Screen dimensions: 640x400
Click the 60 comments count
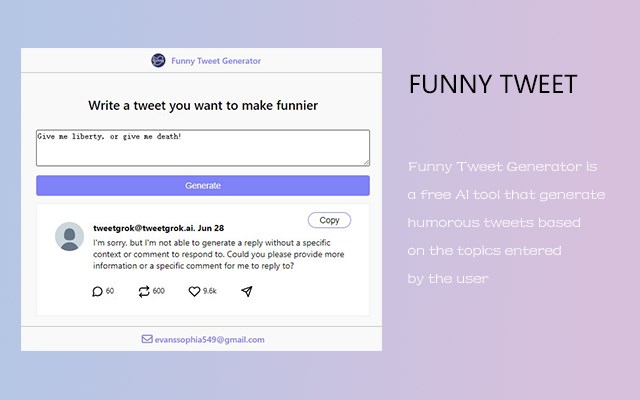[x=110, y=291]
